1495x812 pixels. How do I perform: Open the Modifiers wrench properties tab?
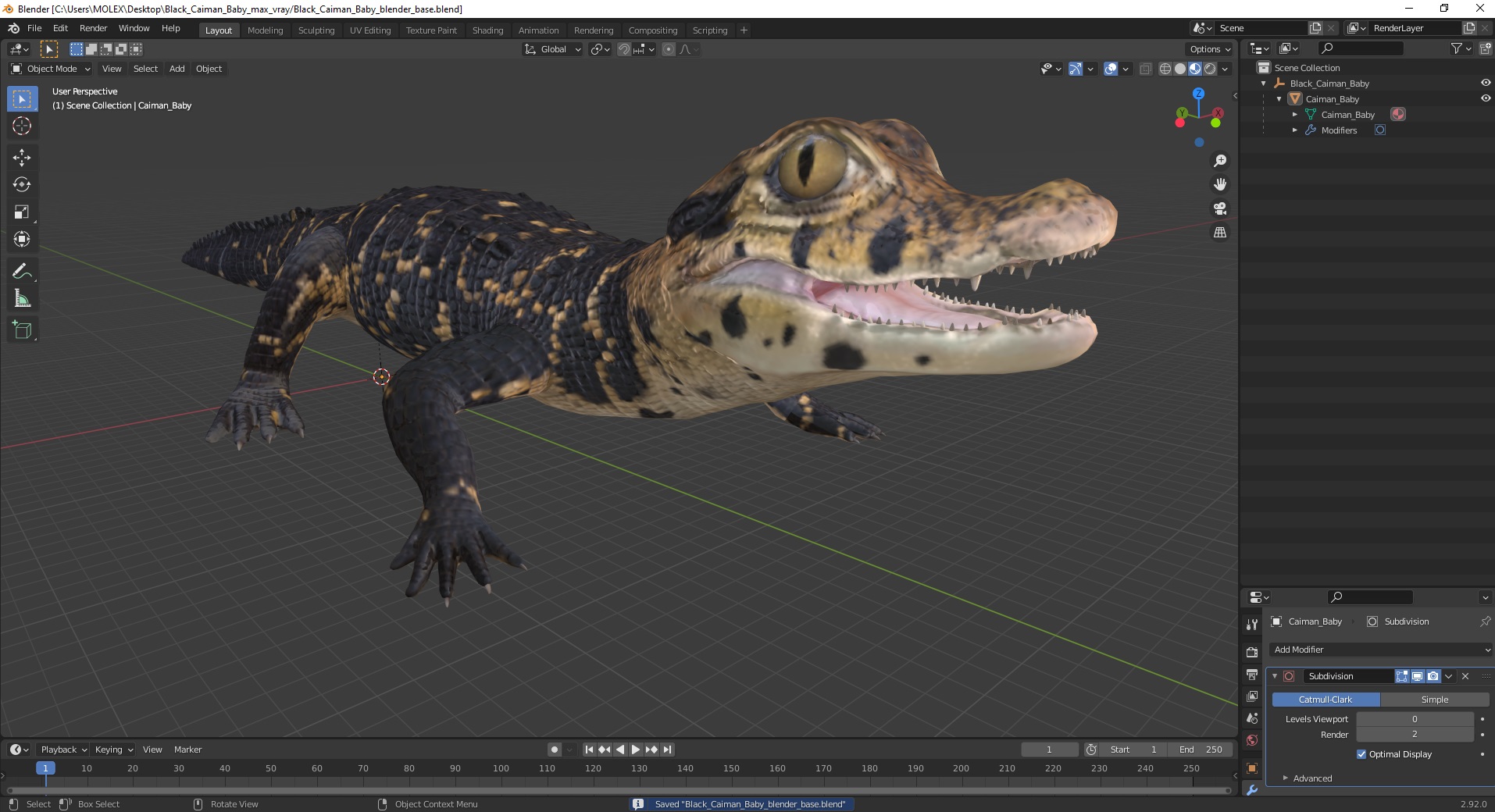[x=1252, y=790]
